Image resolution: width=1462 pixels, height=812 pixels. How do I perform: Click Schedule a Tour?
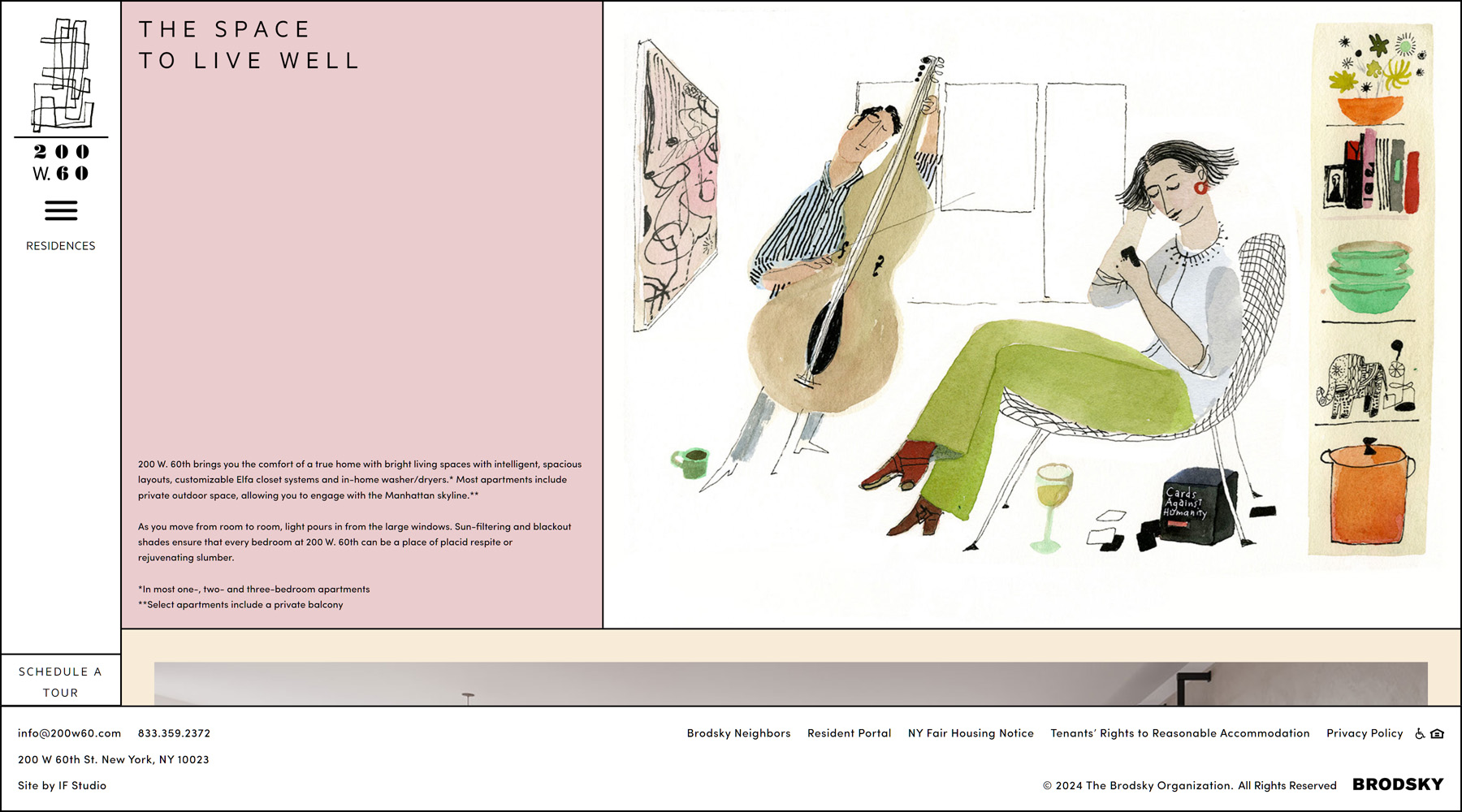pyautogui.click(x=61, y=682)
